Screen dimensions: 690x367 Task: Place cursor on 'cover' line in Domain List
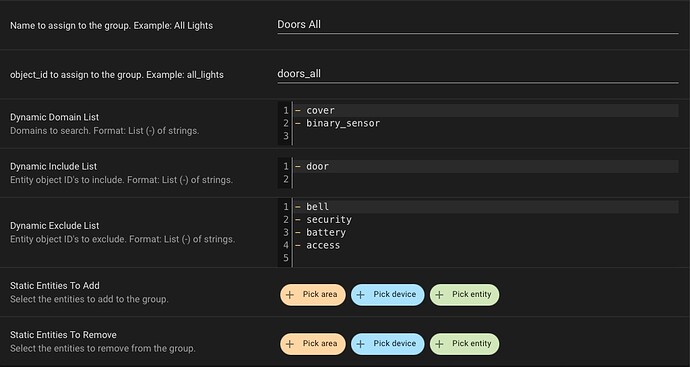click(x=486, y=110)
